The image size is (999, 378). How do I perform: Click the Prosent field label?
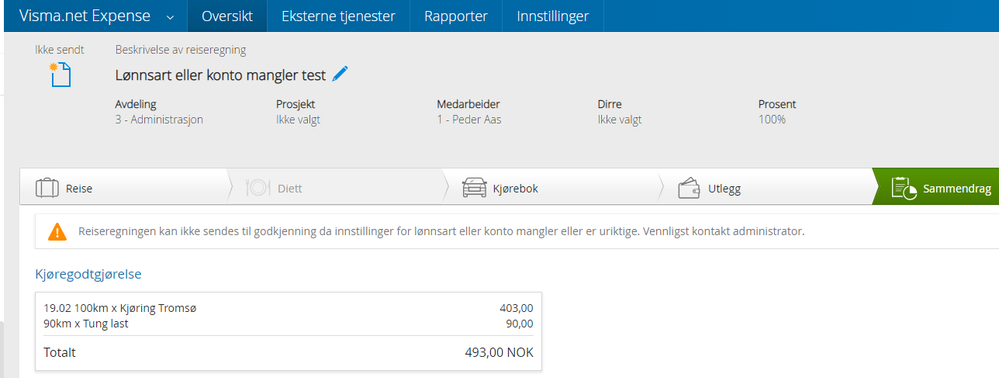click(777, 104)
